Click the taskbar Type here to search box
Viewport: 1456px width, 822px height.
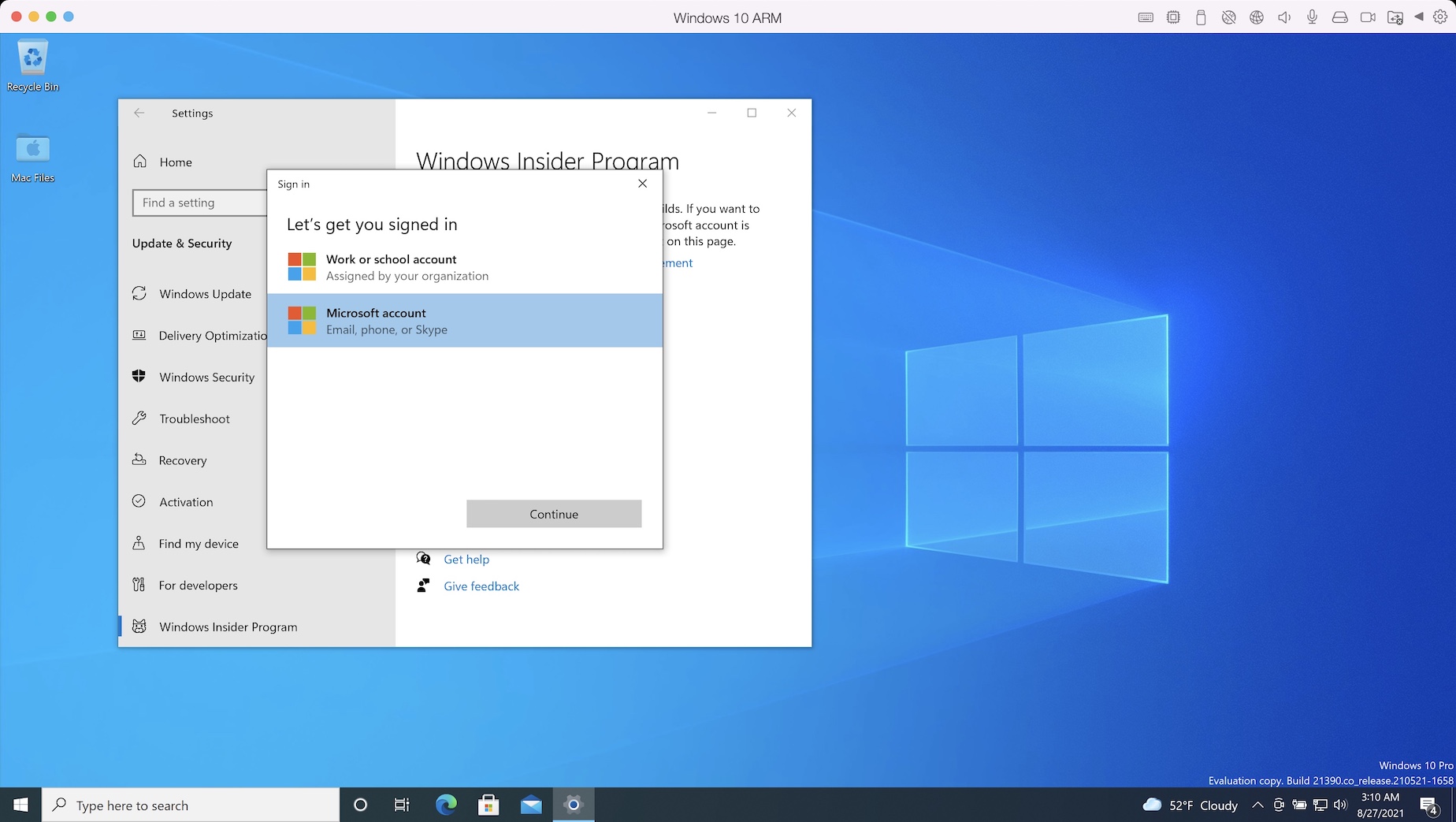(x=191, y=805)
